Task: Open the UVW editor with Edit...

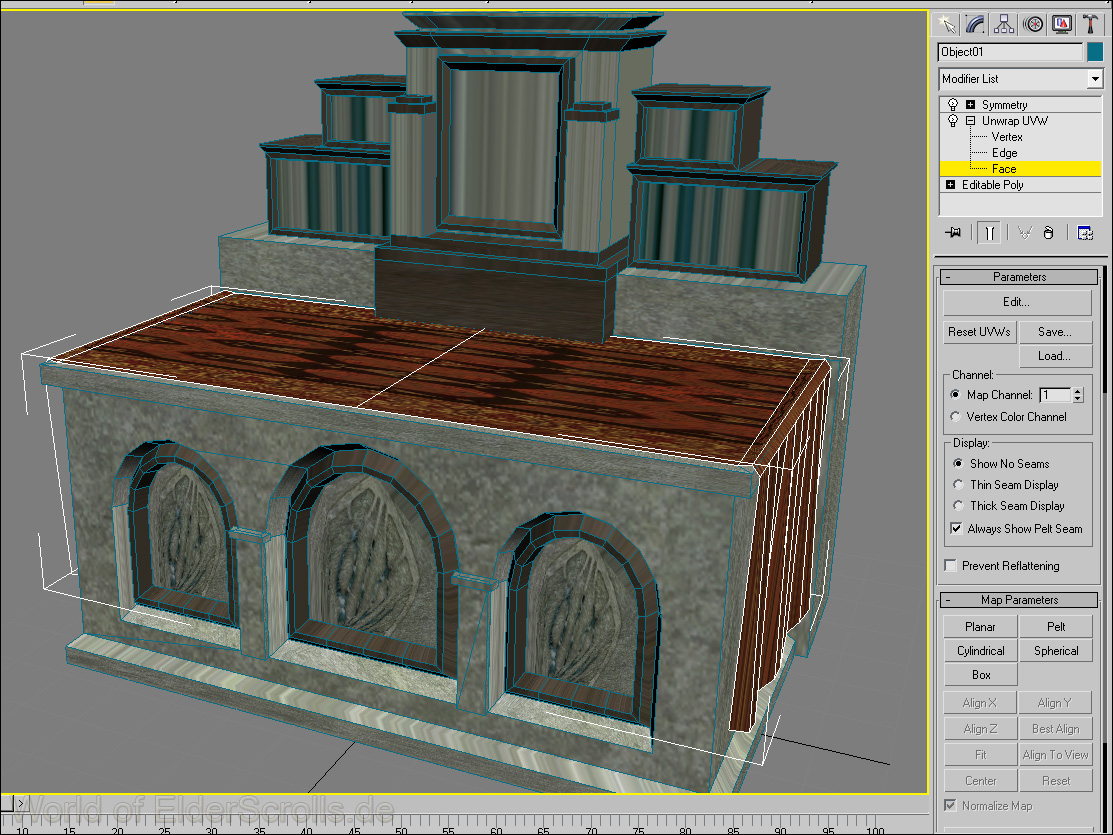Action: pyautogui.click(x=1016, y=302)
